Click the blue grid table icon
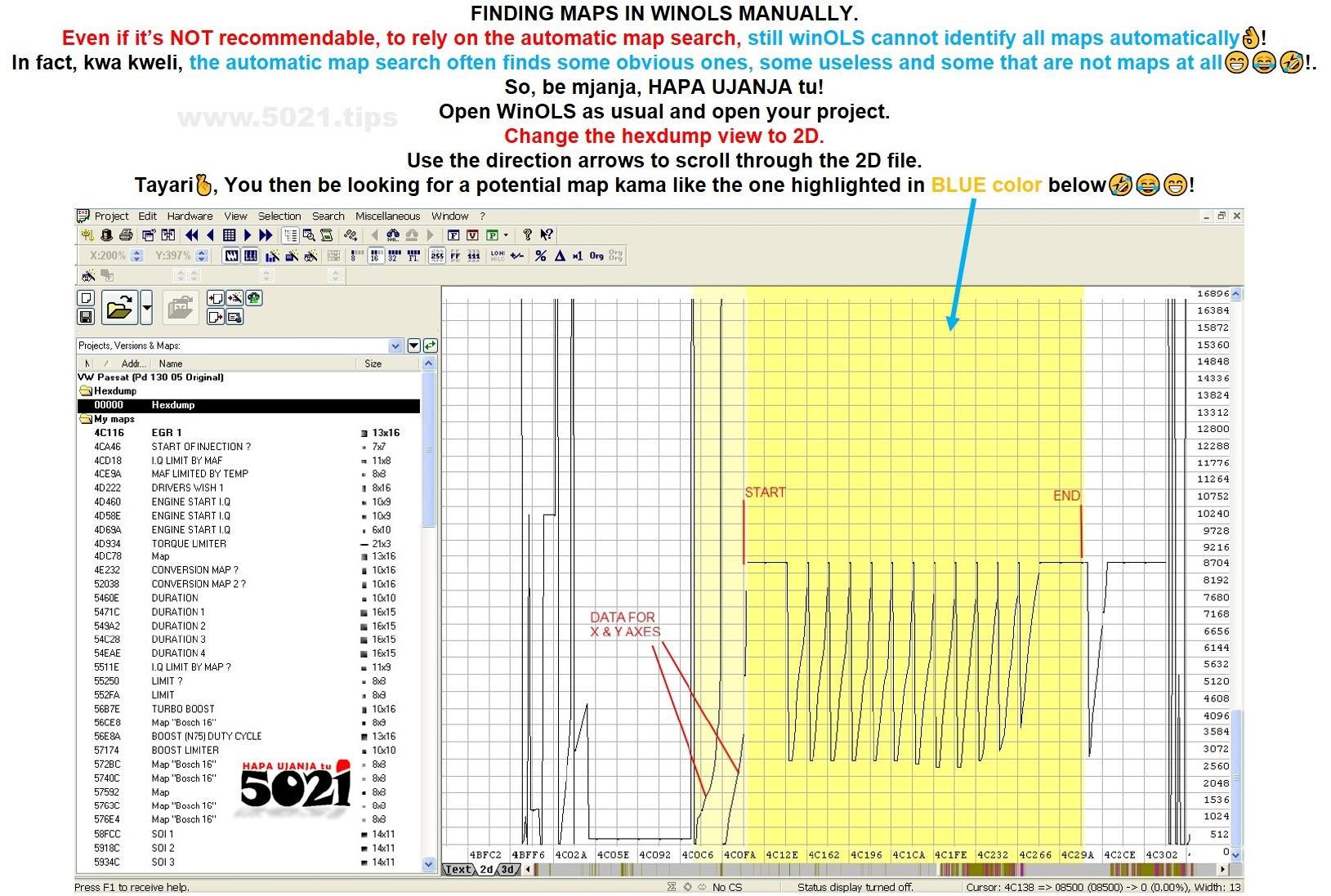 229,235
